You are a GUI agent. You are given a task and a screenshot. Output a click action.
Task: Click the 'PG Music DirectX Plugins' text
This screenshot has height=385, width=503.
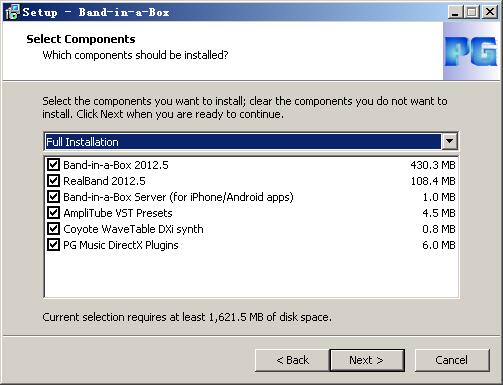[121, 245]
